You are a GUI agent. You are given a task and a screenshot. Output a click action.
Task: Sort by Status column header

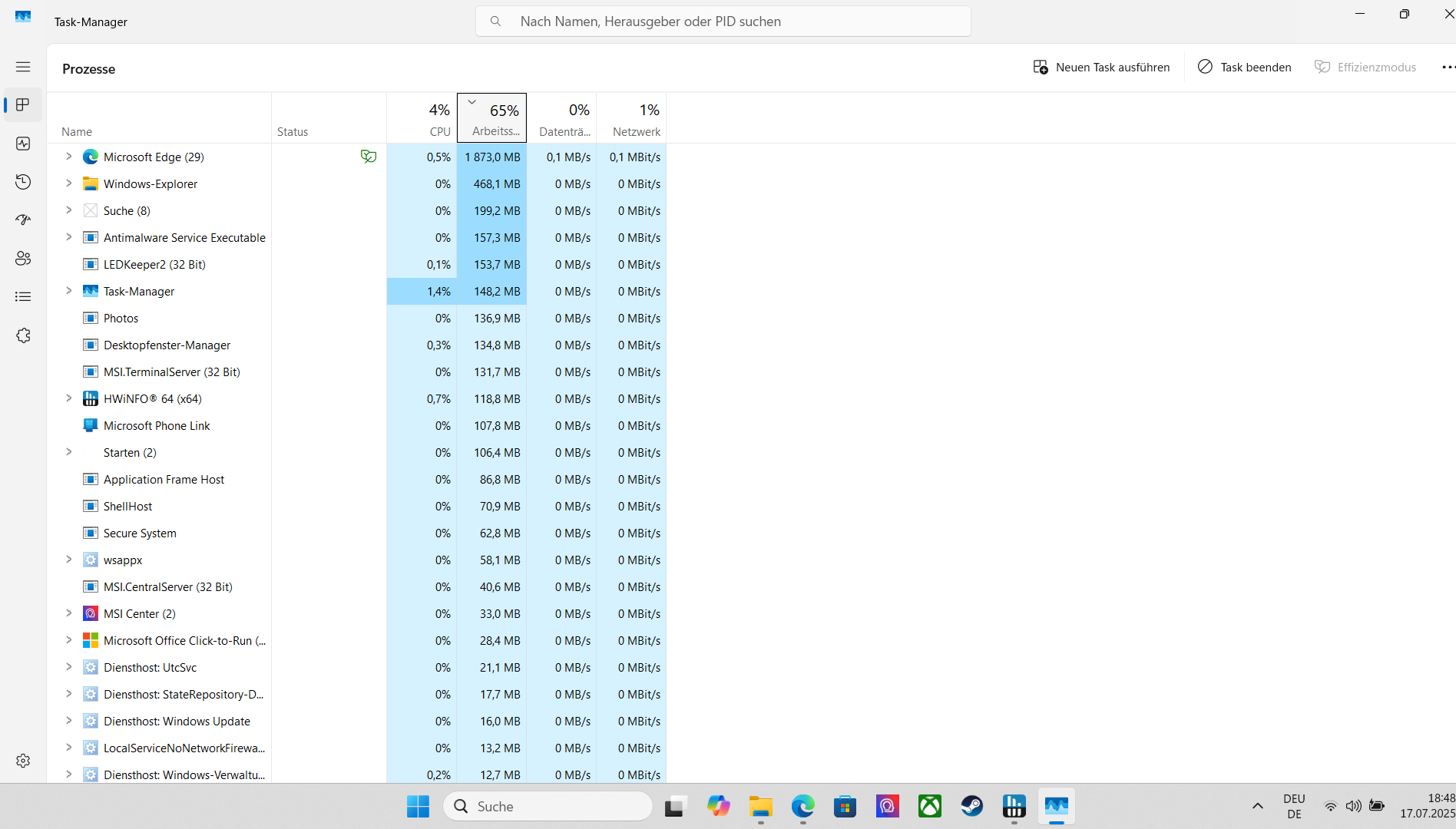tap(329, 118)
